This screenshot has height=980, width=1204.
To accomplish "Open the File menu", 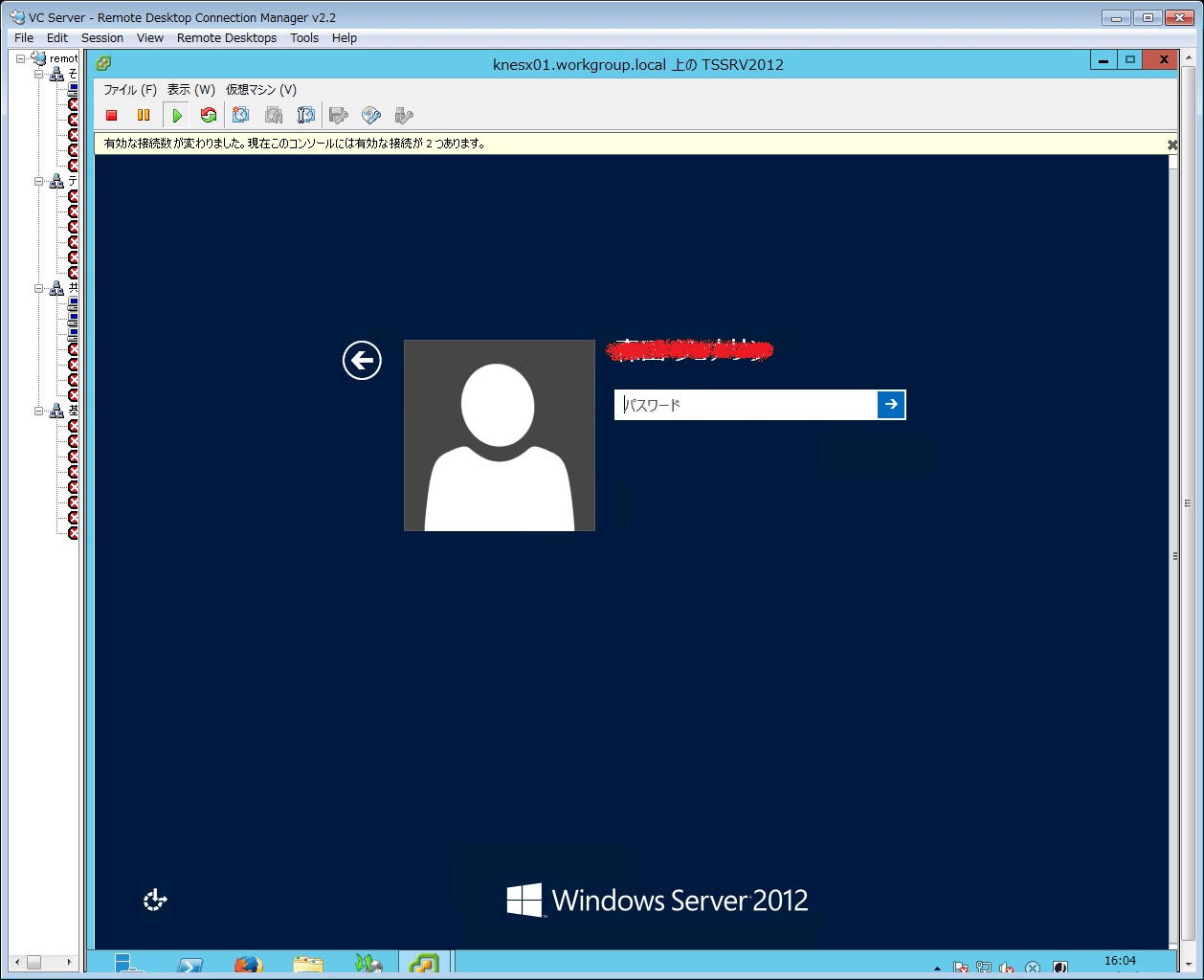I will pos(24,38).
